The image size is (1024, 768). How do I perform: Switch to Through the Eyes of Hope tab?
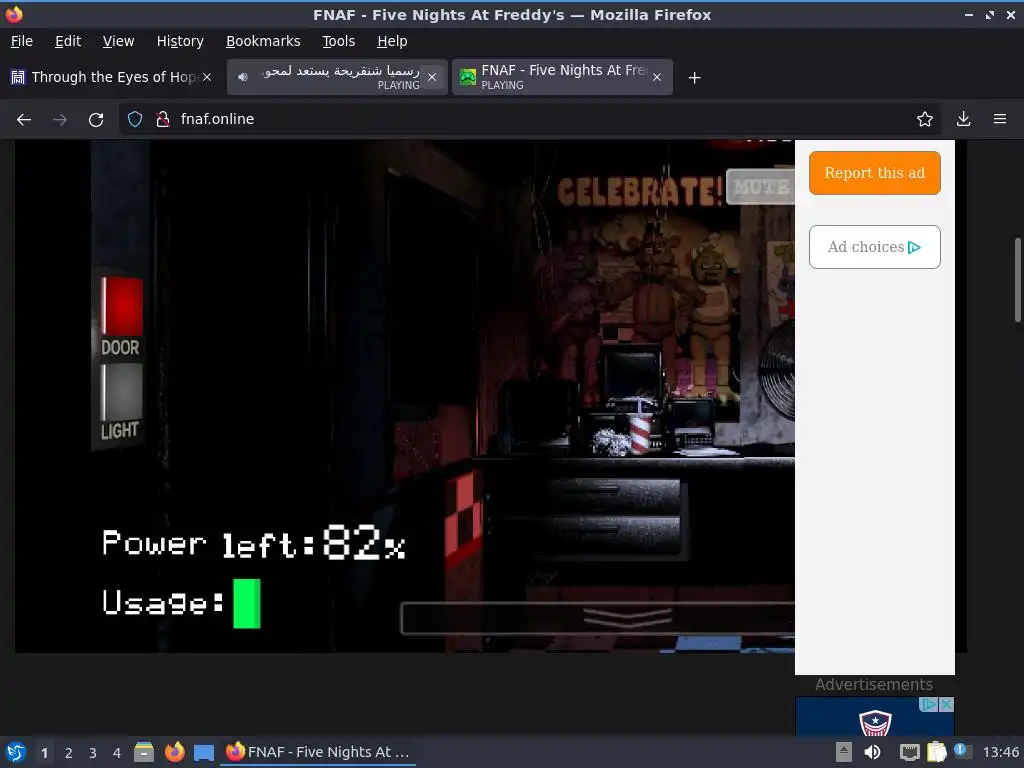111,77
